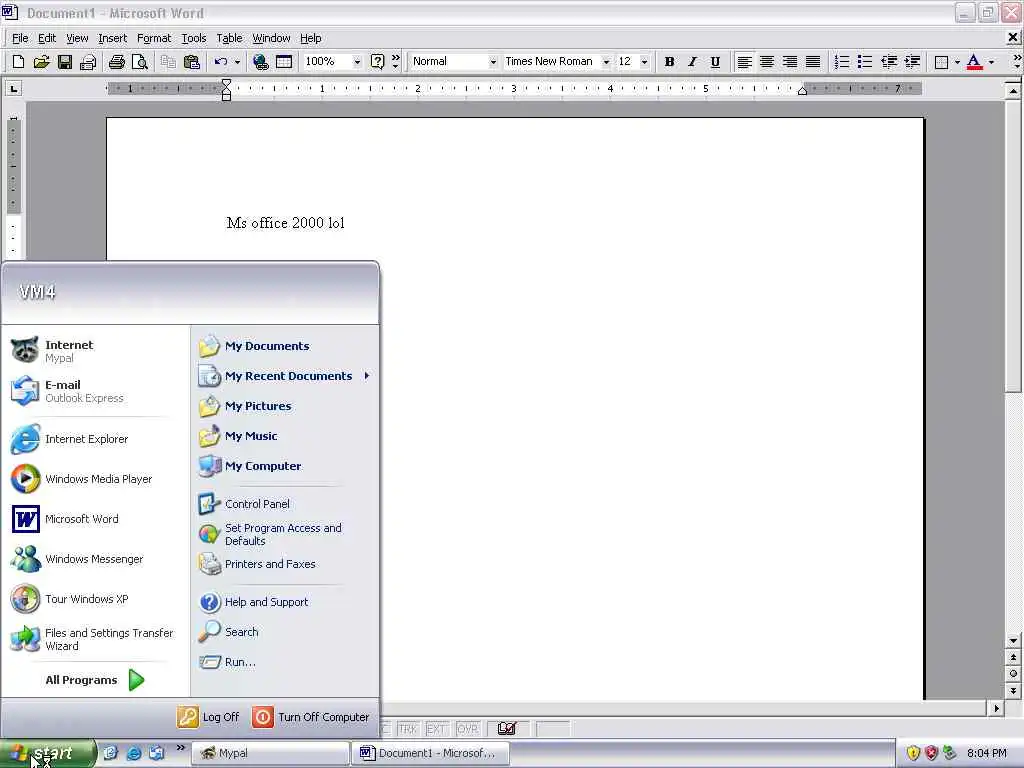Image resolution: width=1024 pixels, height=768 pixels.
Task: Open the Times New Roman font dropdown
Action: (x=606, y=61)
